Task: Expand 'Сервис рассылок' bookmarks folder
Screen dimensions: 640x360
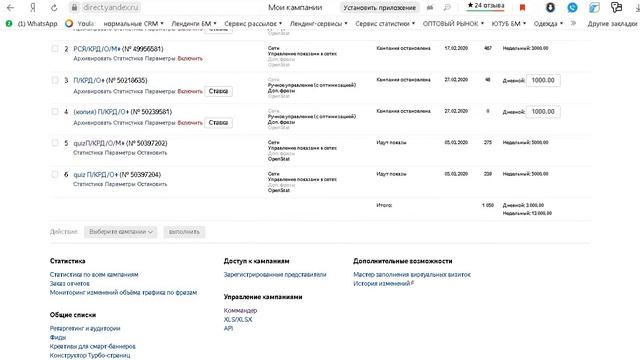Action: pos(253,24)
